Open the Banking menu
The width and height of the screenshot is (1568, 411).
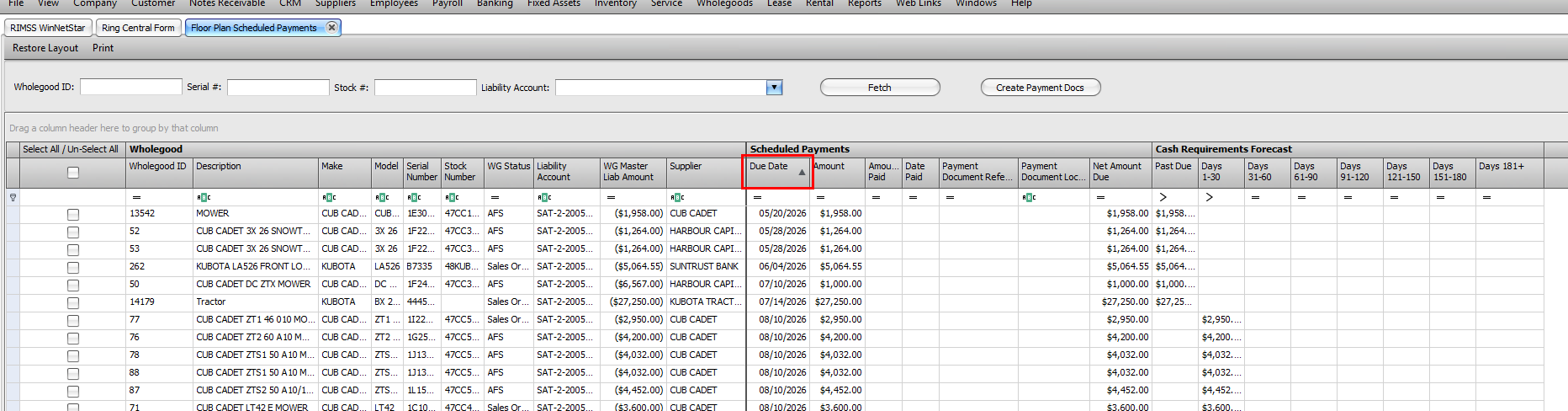click(x=495, y=3)
